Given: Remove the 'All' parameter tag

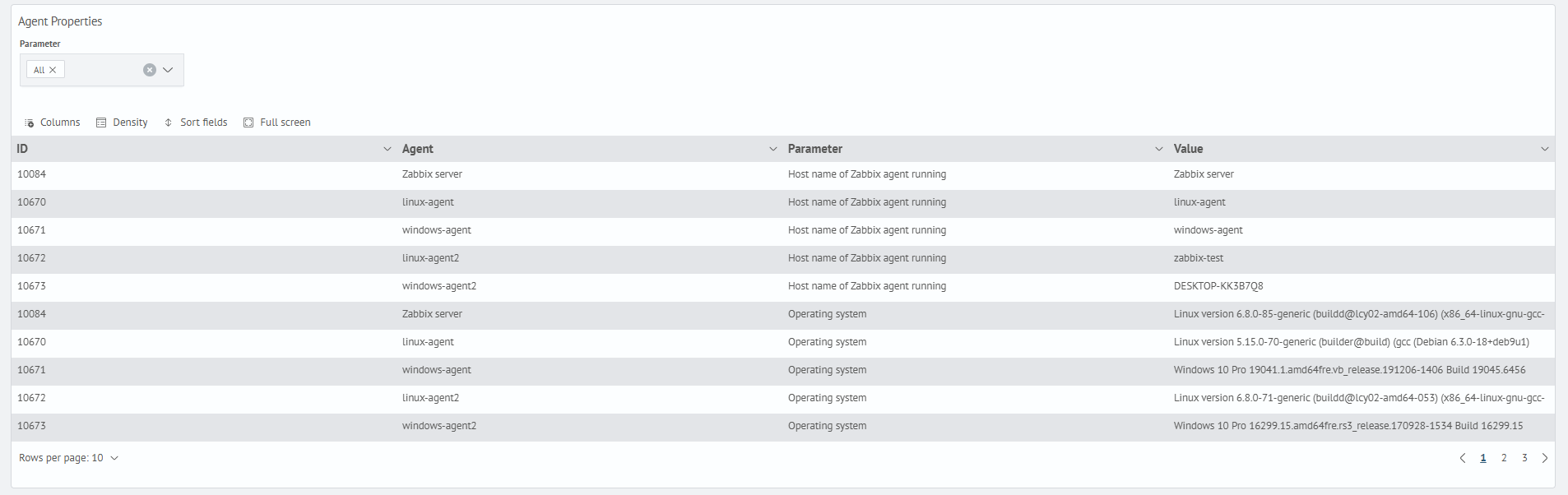Looking at the screenshot, I should 53,70.
